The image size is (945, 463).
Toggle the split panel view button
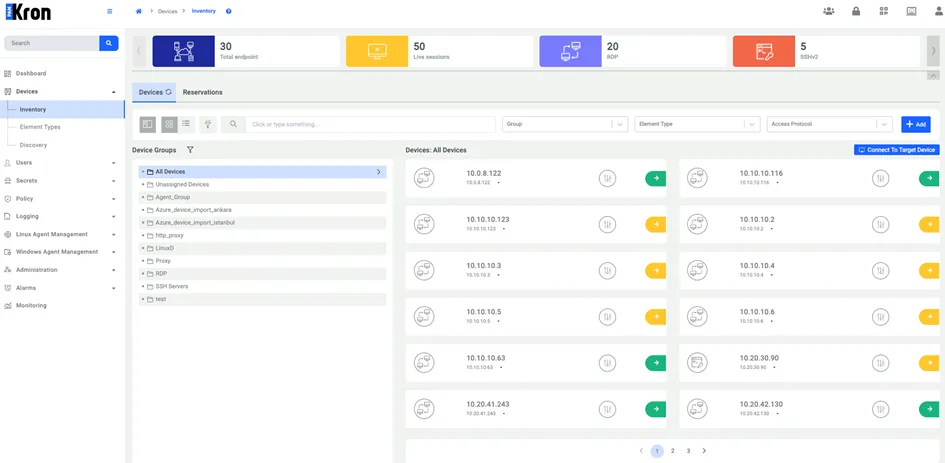[148, 124]
